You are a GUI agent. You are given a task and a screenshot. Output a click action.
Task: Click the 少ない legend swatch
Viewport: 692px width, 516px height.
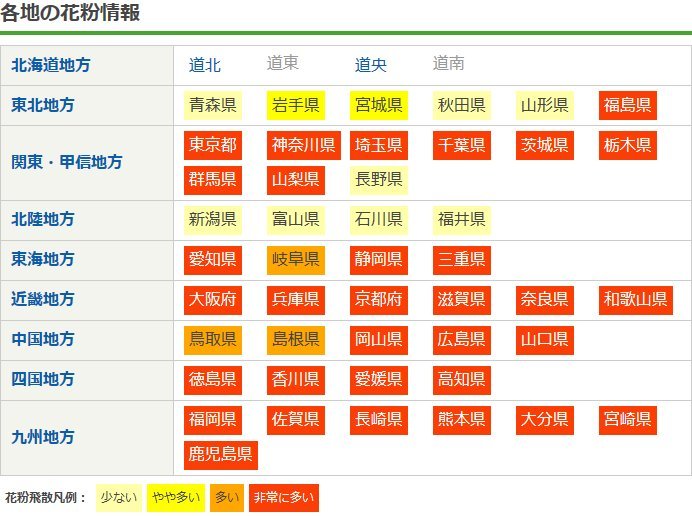click(118, 497)
